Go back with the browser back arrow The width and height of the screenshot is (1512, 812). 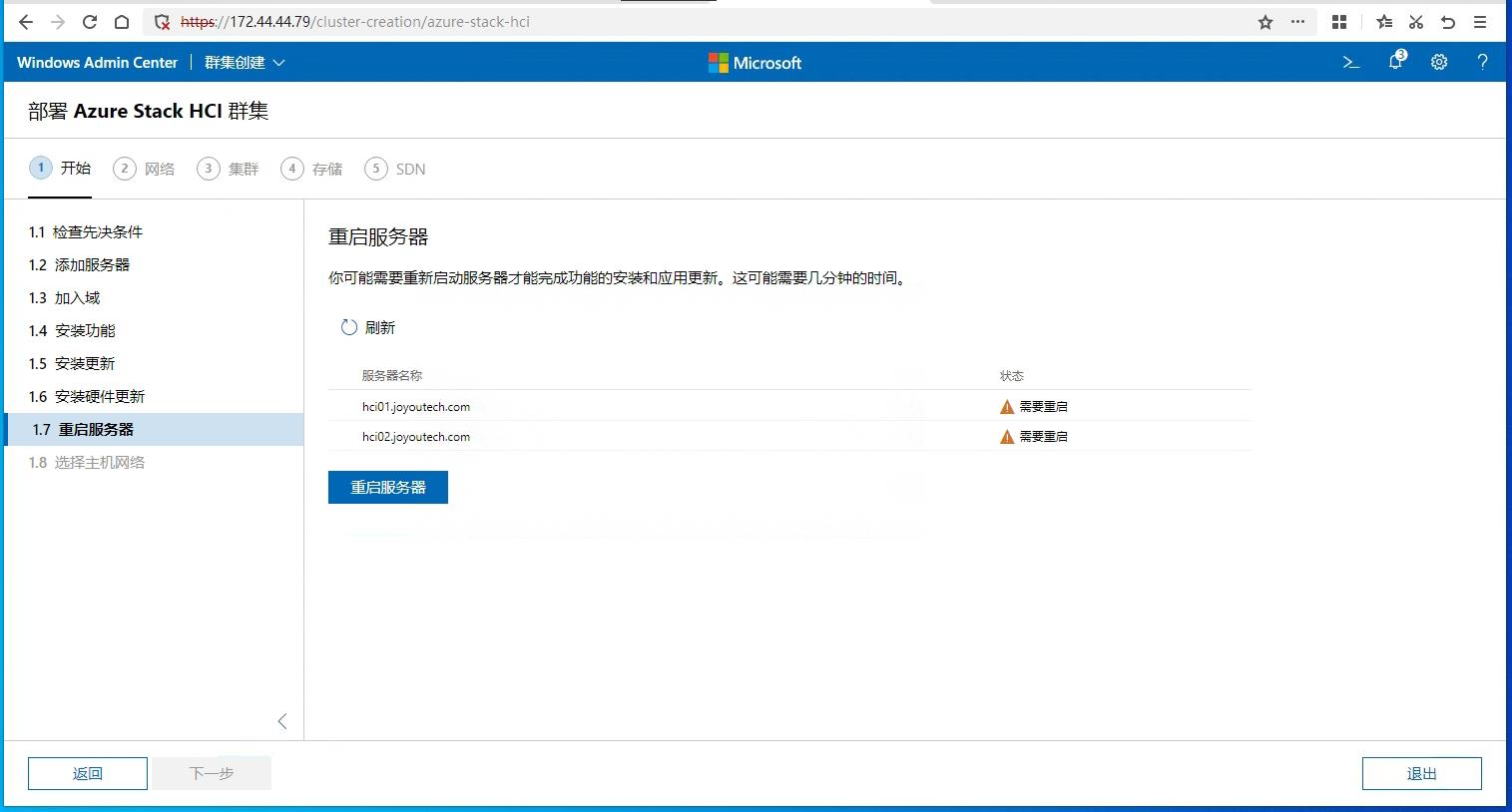tap(26, 22)
